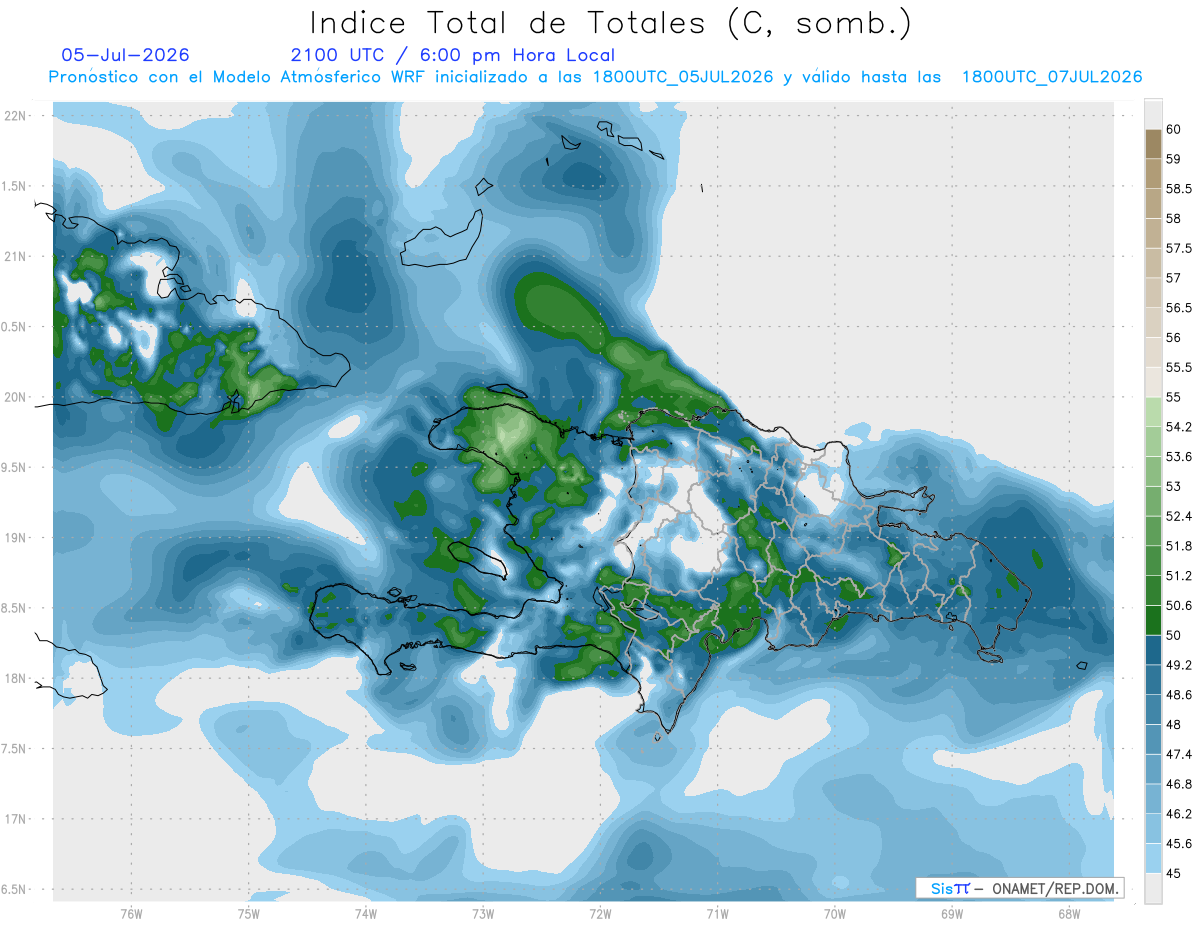Viewport: 1200px width, 927px height.
Task: Click the longitude axis label '69W'
Action: click(x=952, y=914)
